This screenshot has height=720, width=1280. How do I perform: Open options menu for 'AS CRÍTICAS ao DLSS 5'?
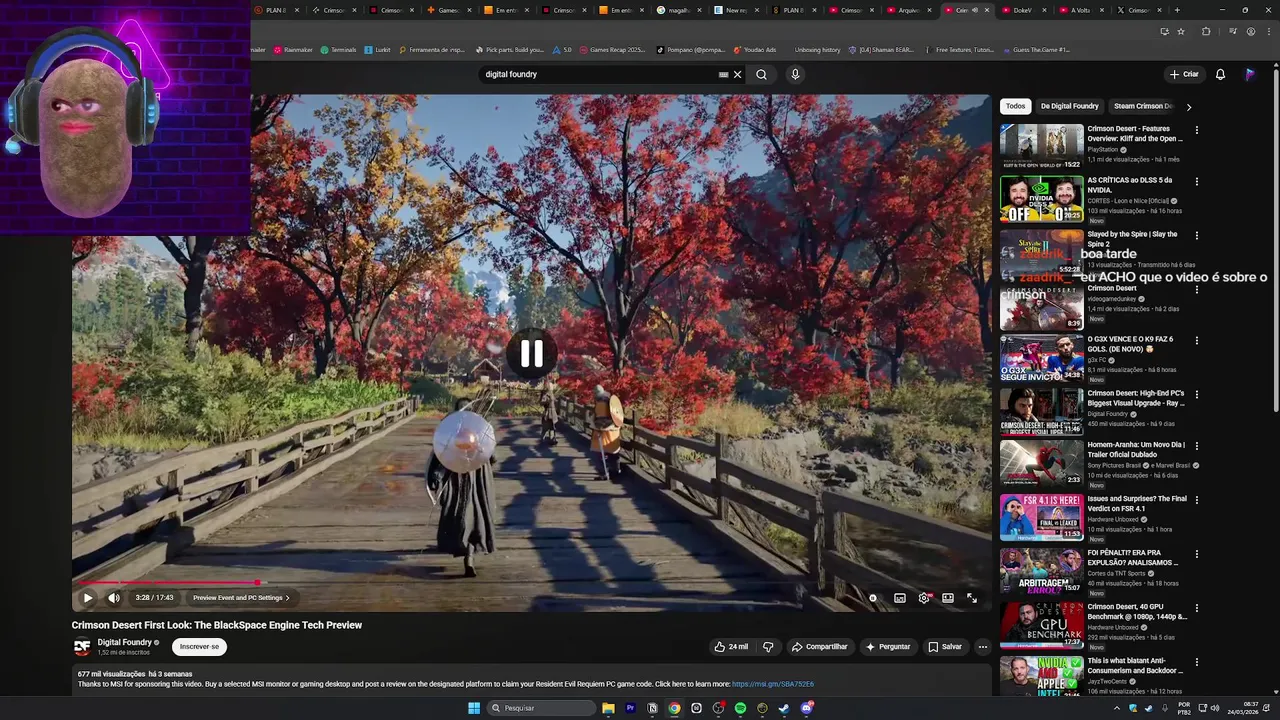[1196, 182]
